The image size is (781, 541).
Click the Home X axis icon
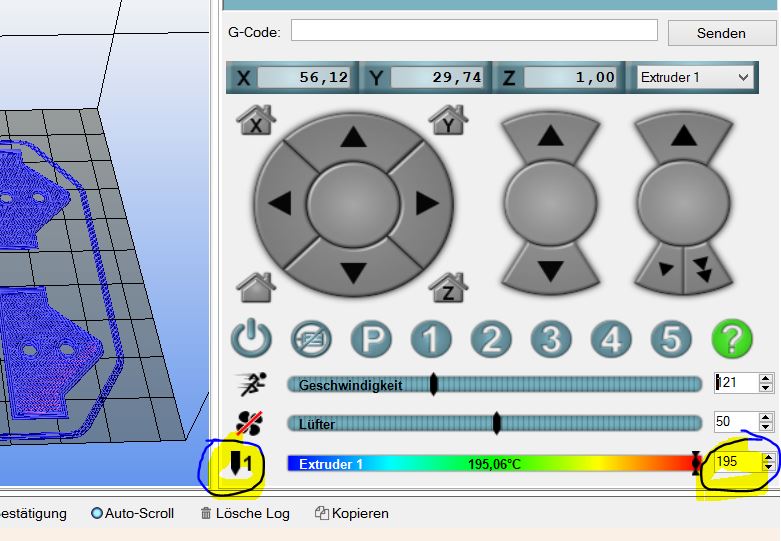pyautogui.click(x=256, y=120)
